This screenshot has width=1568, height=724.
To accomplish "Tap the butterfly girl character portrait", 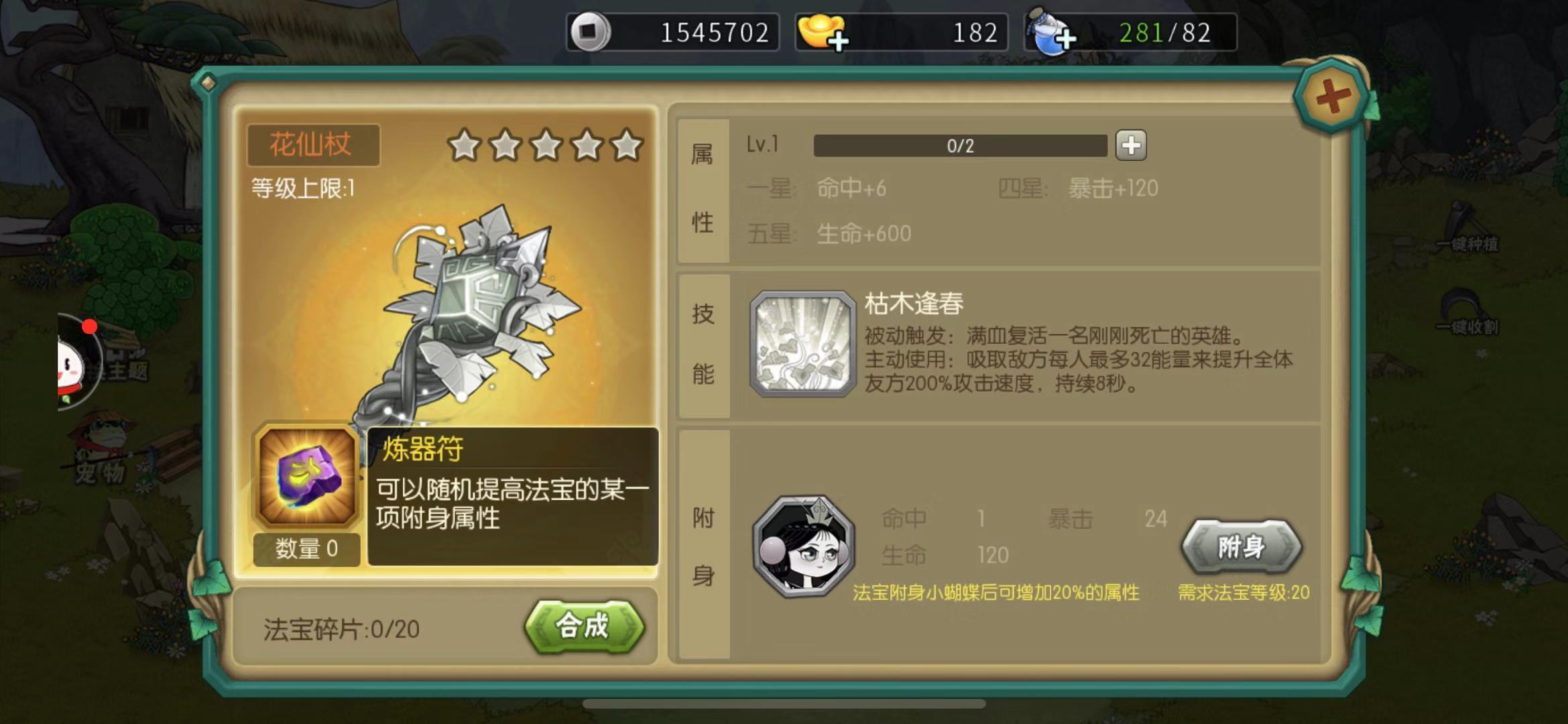I will pos(803,547).
